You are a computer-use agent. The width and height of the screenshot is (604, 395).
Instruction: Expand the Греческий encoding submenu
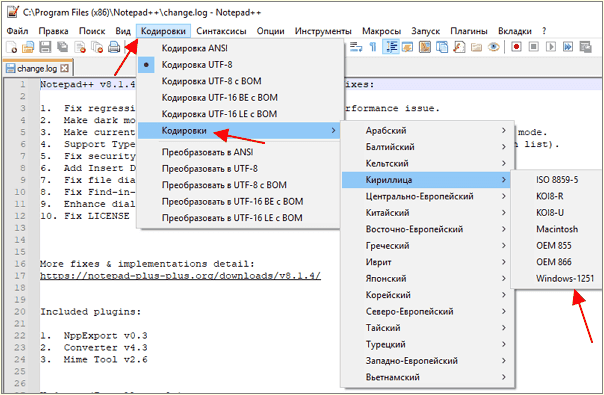tap(427, 246)
